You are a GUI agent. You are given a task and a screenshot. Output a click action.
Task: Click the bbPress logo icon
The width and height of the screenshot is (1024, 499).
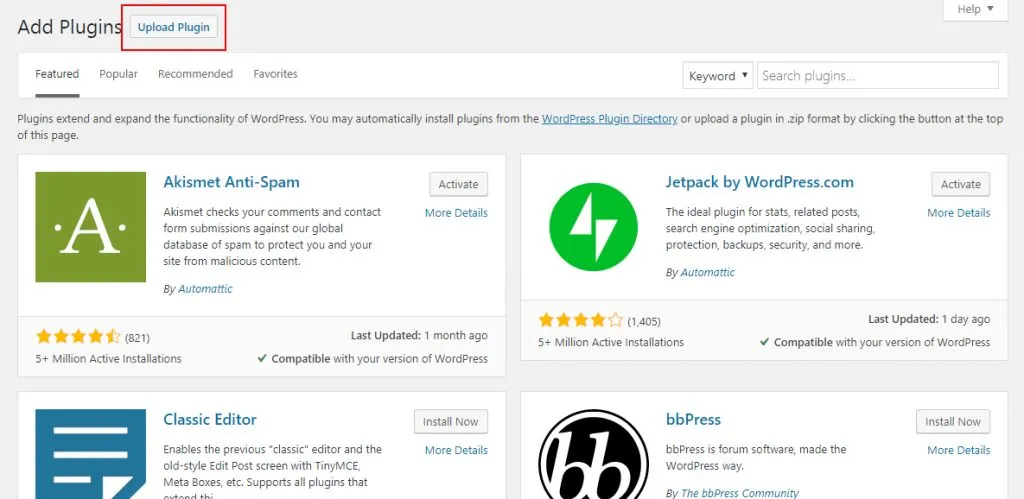point(594,454)
